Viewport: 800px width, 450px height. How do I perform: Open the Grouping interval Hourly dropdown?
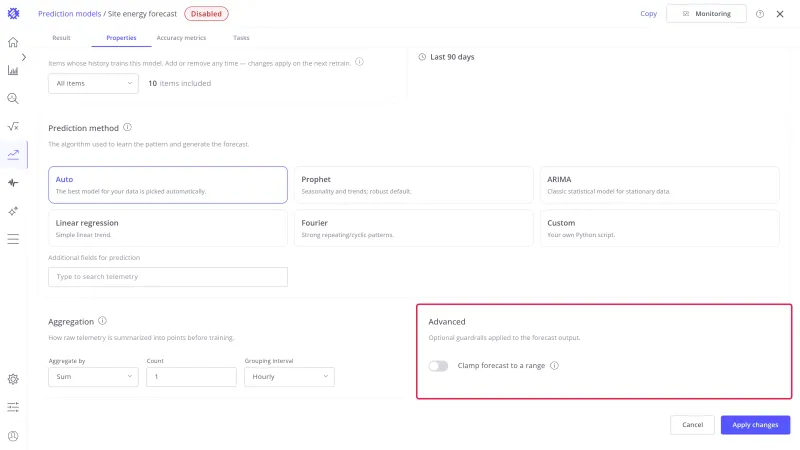(289, 377)
